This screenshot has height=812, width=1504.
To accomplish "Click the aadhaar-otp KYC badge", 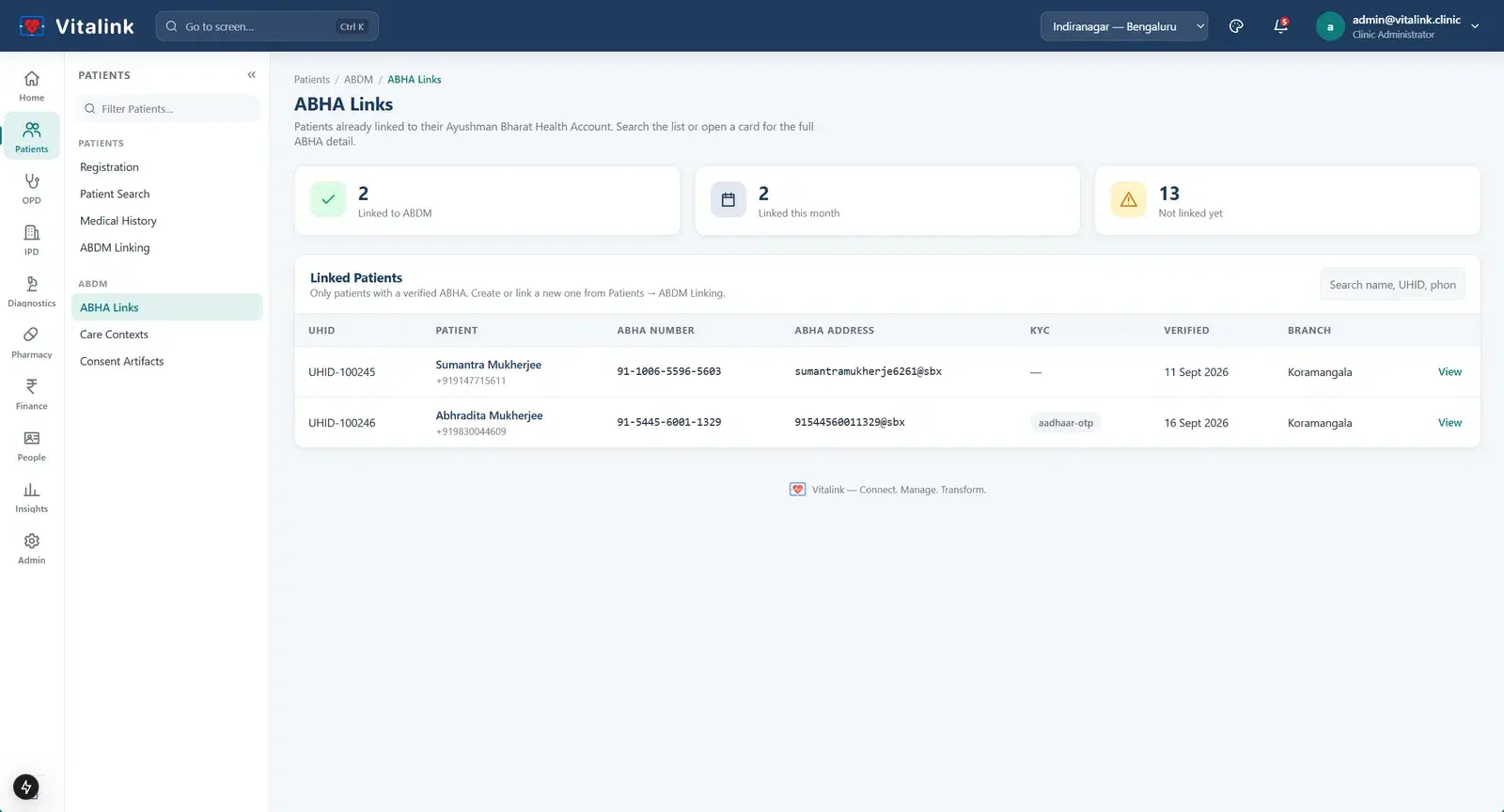I will point(1065,423).
